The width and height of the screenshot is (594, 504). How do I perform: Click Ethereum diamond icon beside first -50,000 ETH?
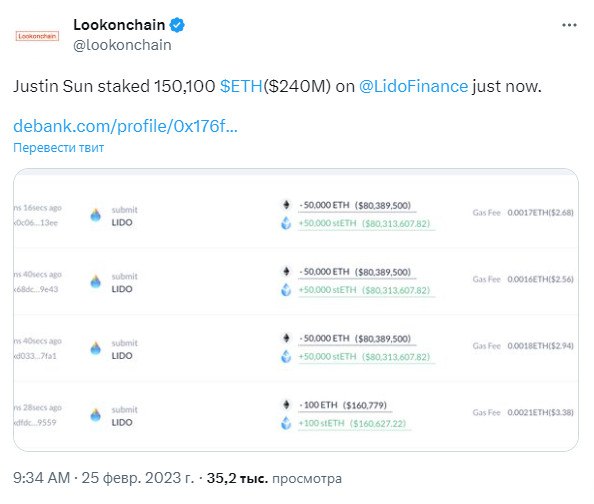(286, 205)
